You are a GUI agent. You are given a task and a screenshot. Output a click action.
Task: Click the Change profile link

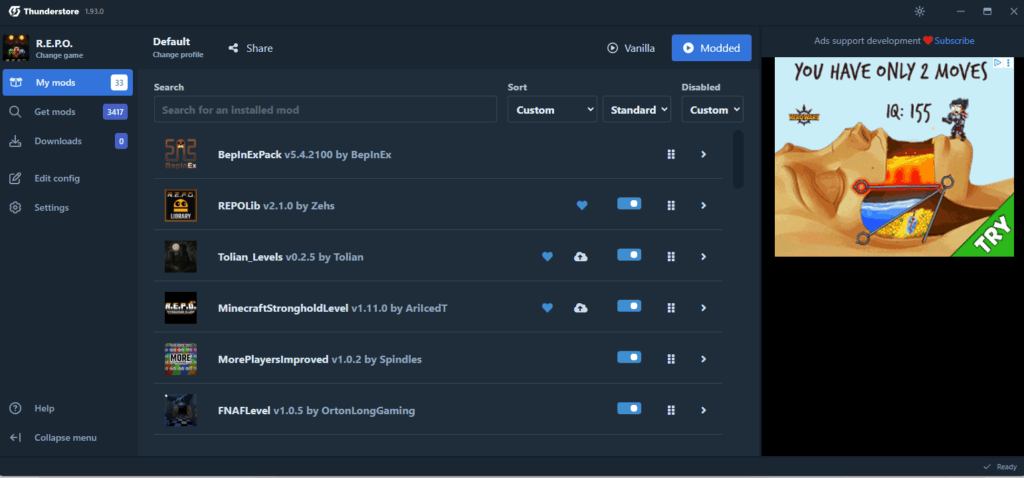click(178, 55)
